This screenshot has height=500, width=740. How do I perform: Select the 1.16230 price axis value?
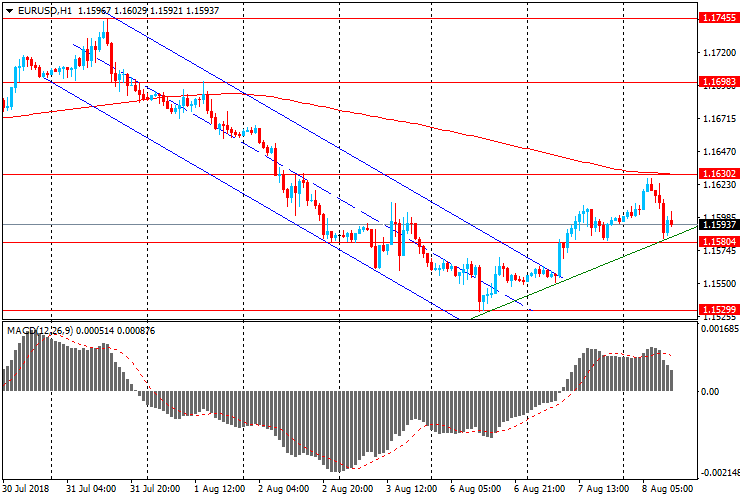click(719, 185)
